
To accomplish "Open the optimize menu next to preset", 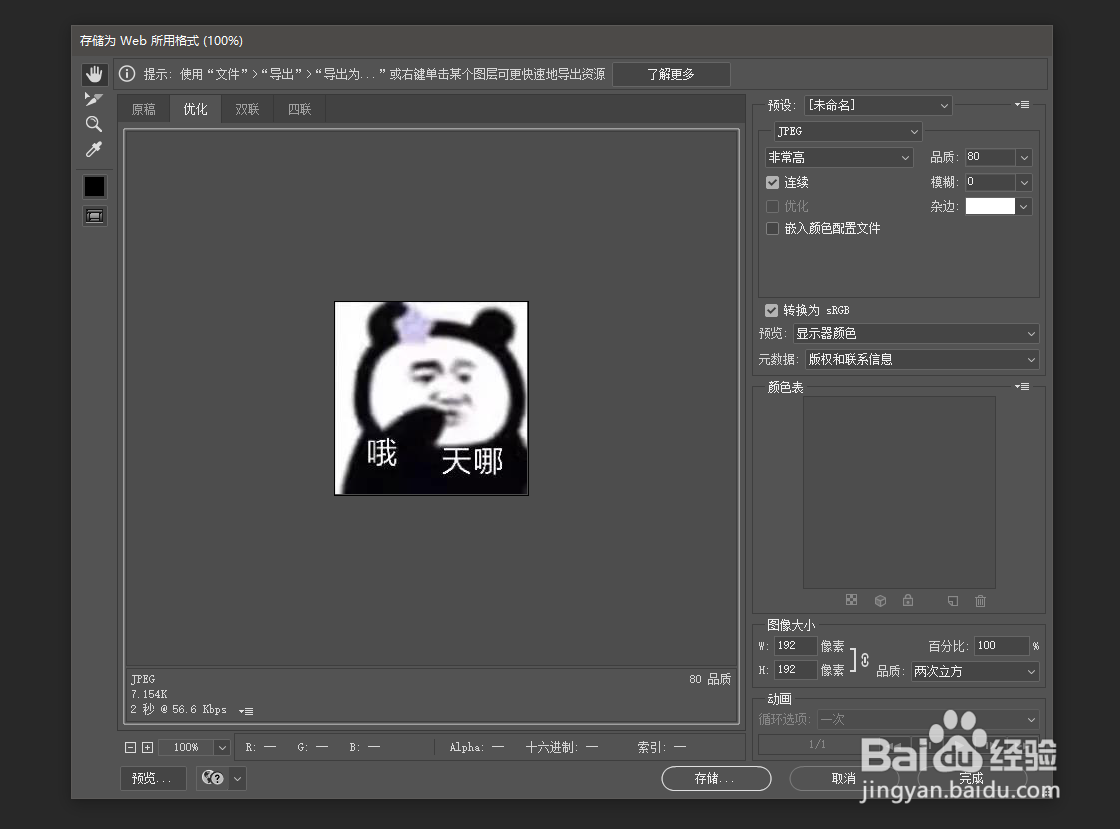I will [x=1022, y=104].
